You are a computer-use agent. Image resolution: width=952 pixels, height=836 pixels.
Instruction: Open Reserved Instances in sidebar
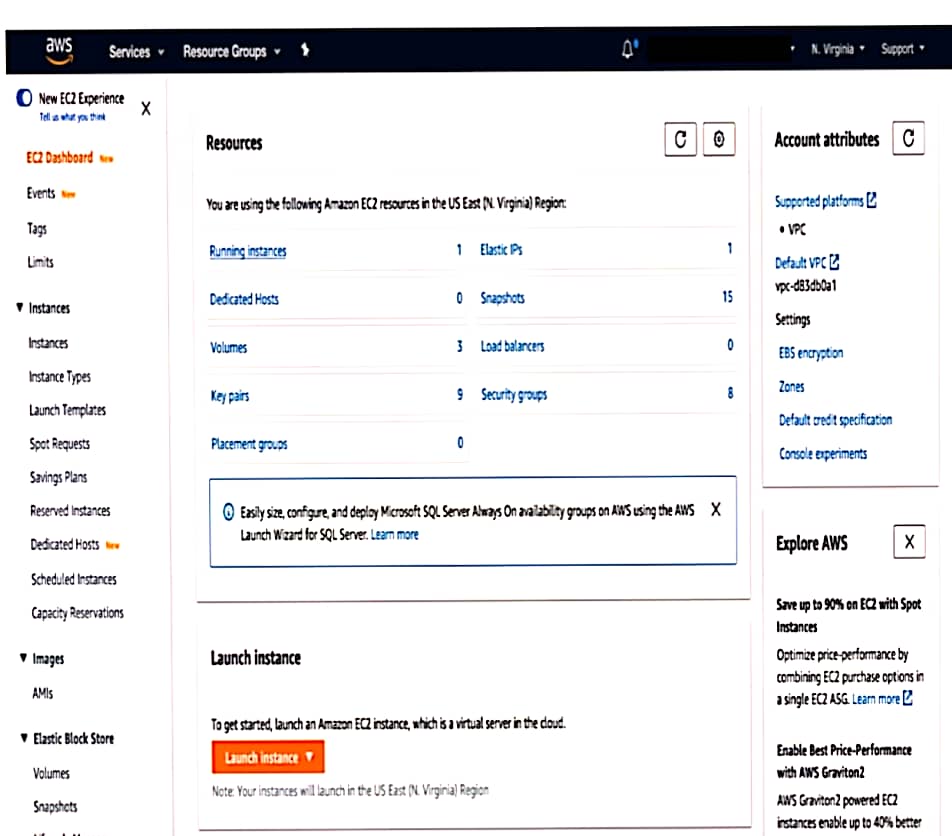[x=70, y=511]
